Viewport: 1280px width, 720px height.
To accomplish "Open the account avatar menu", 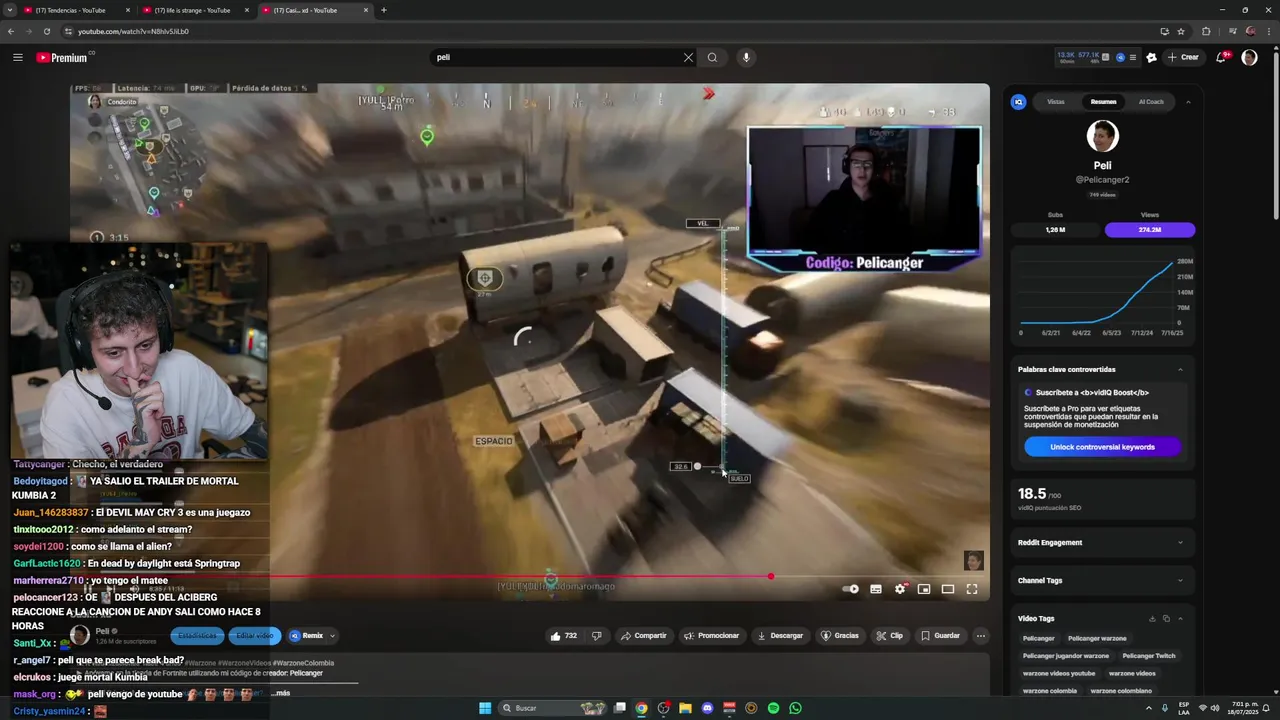I will click(x=1249, y=57).
